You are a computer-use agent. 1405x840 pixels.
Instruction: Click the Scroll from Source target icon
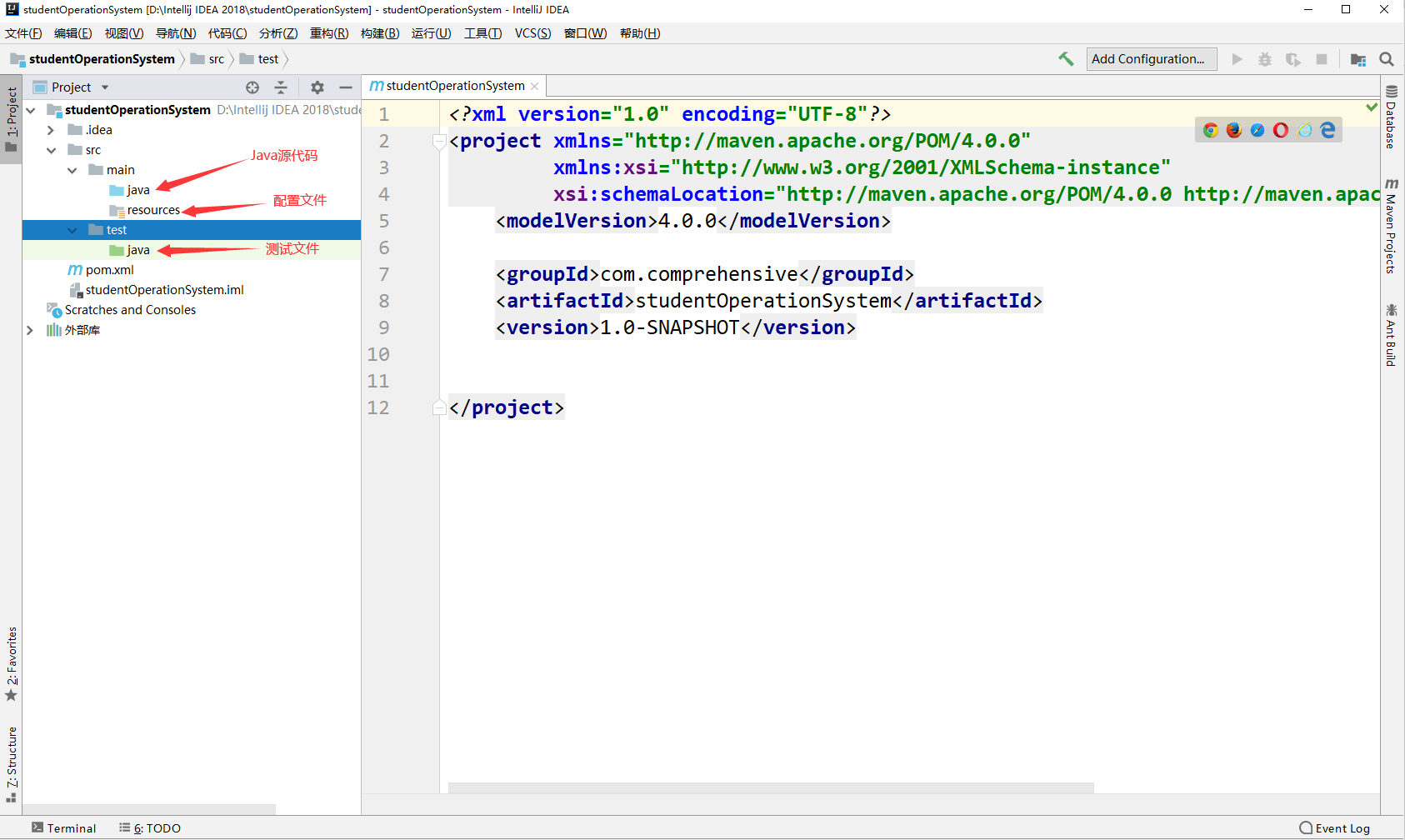[252, 87]
